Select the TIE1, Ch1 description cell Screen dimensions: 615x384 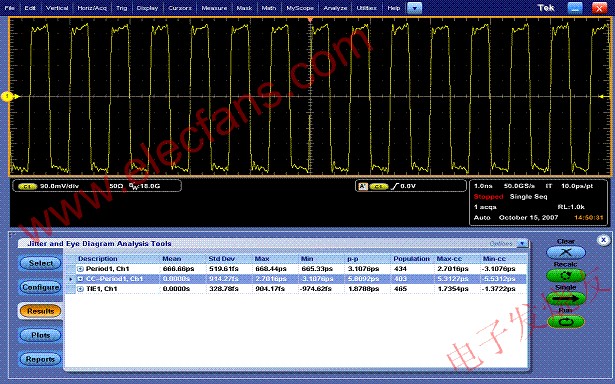(x=102, y=289)
